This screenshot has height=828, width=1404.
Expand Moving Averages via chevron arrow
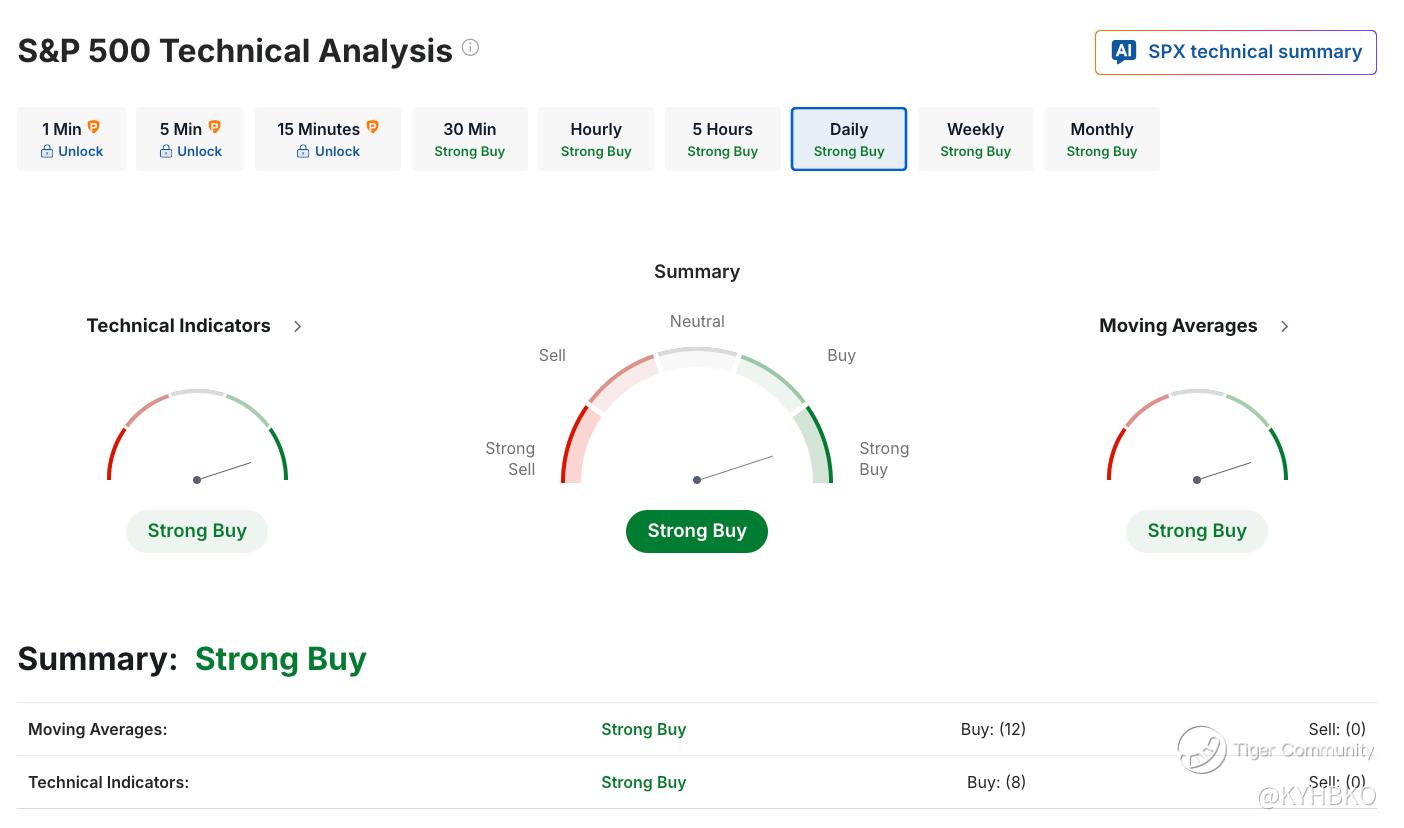click(1285, 326)
